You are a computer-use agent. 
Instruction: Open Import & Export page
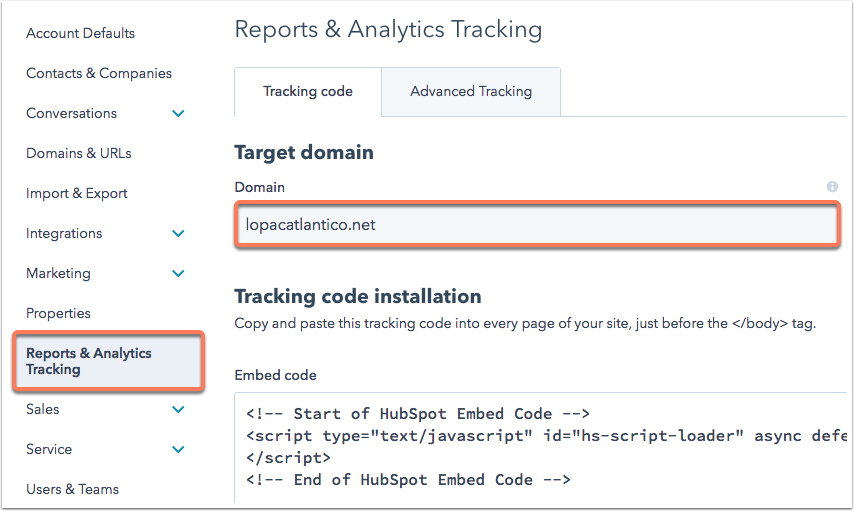pos(77,193)
